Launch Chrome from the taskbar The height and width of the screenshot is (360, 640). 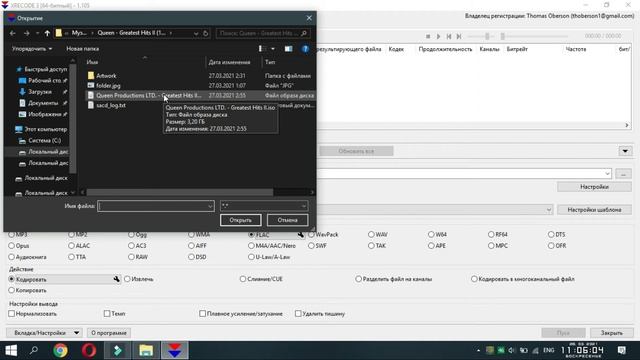60,350
